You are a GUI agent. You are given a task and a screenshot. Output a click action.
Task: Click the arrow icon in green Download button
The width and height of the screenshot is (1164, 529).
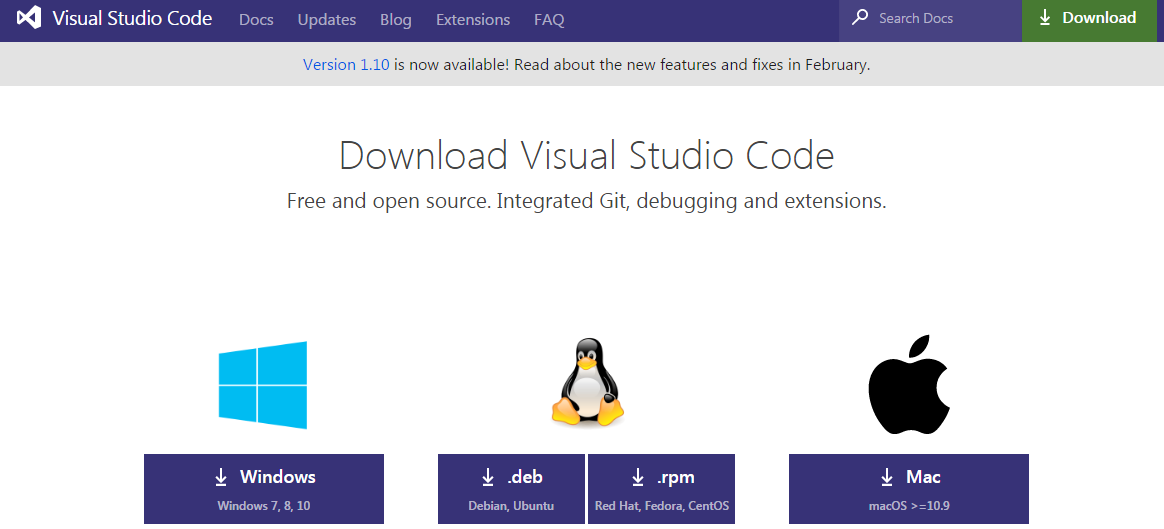point(1044,19)
